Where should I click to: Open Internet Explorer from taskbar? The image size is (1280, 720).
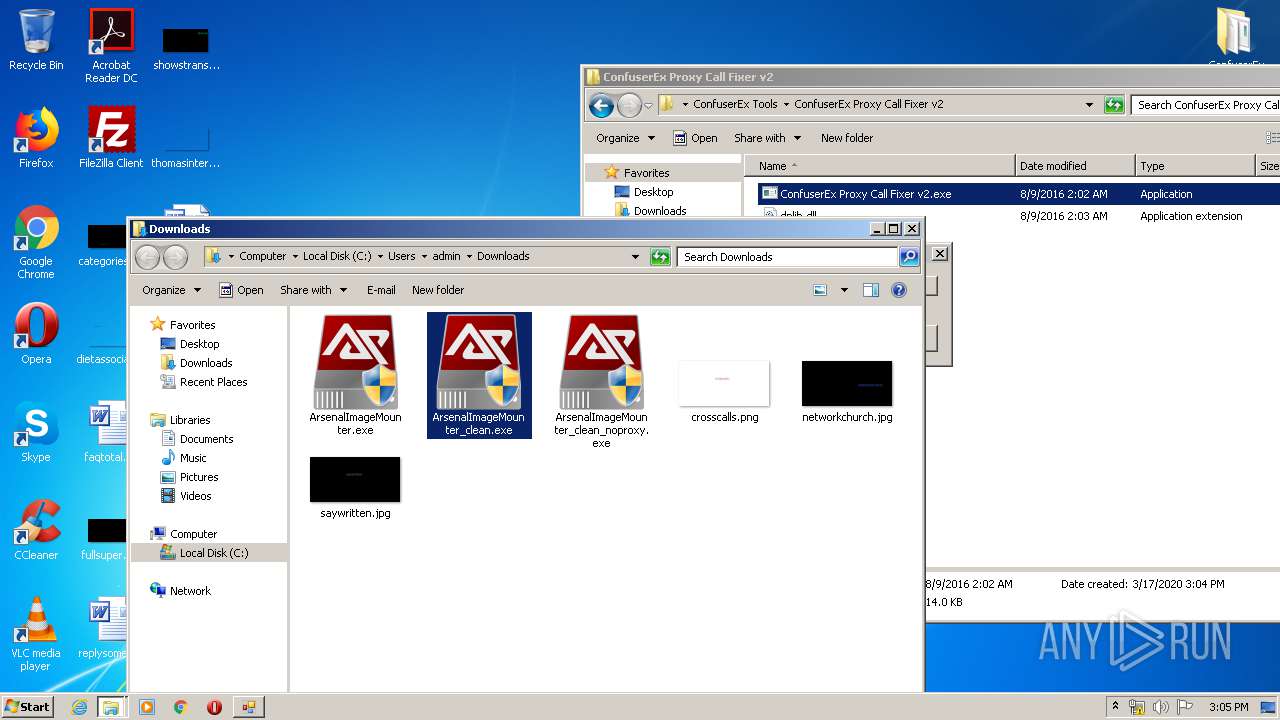[x=79, y=707]
